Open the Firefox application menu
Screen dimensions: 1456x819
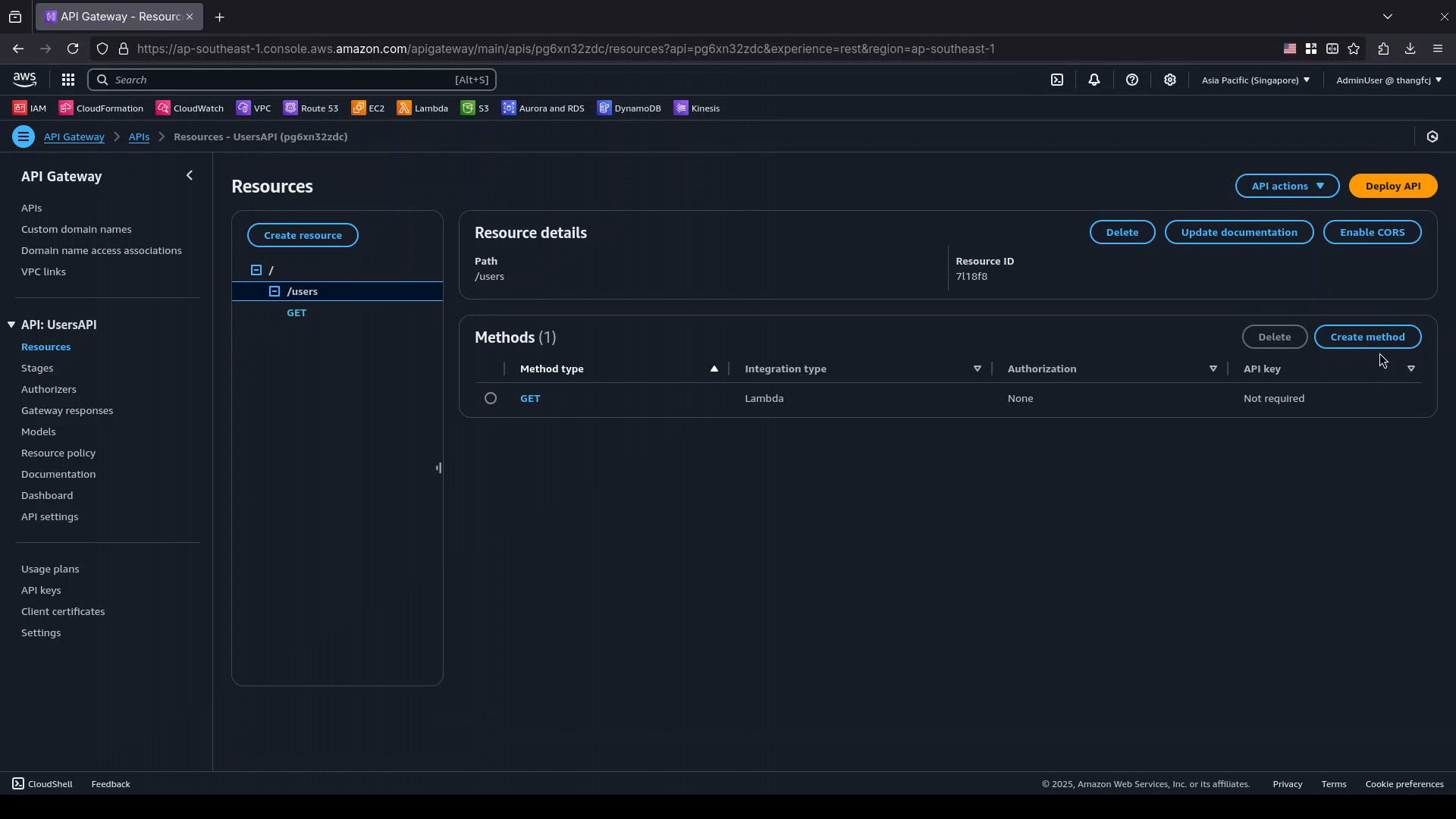coord(1438,49)
